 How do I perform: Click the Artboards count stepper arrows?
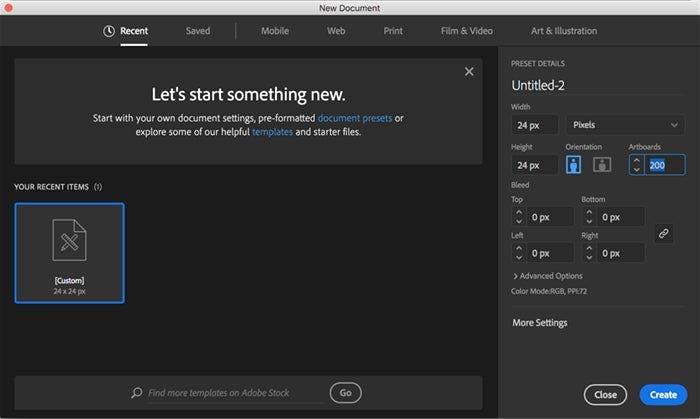(x=636, y=165)
